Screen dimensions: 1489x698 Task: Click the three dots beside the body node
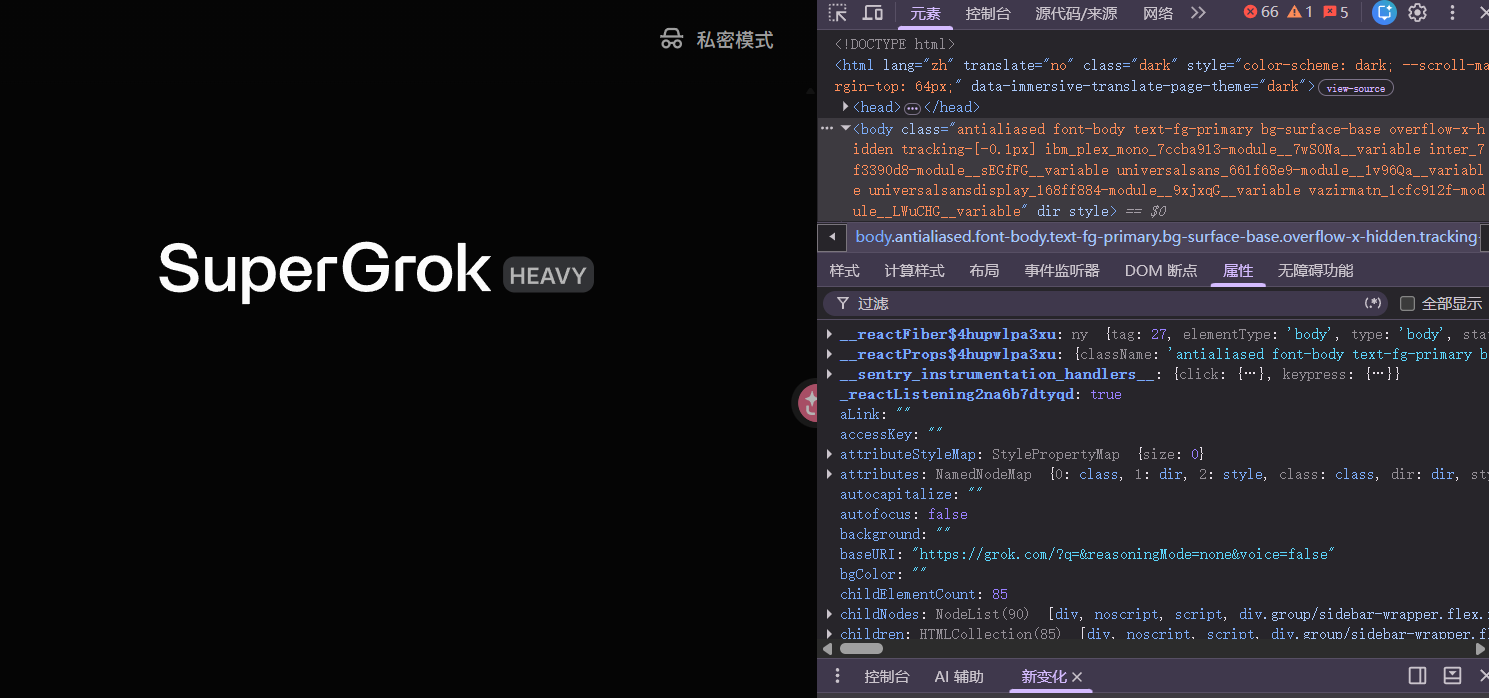827,128
